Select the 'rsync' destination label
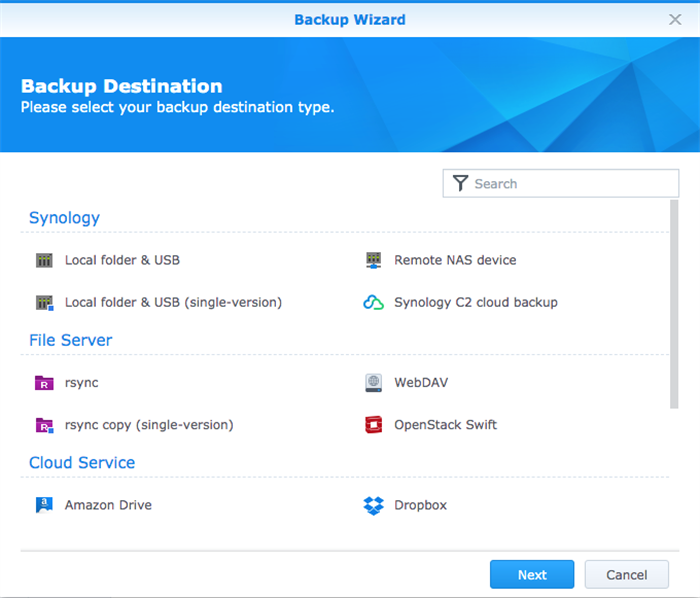 coord(82,383)
